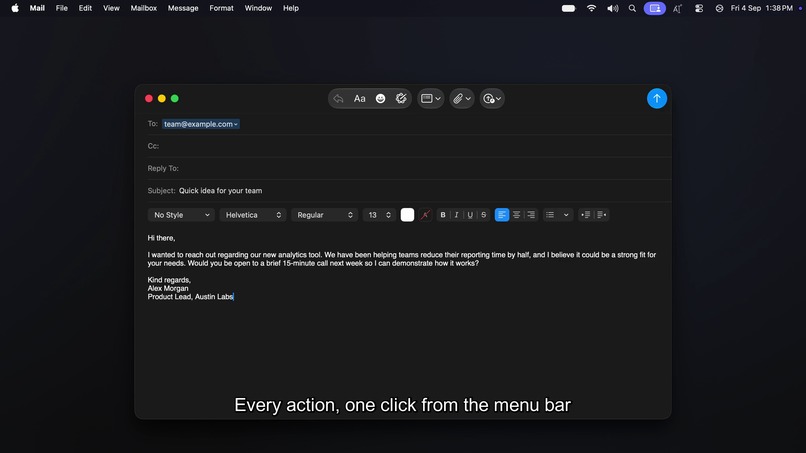This screenshot has height=453, width=806.
Task: Click the reply arrow in the compose toolbar
Action: tap(338, 99)
